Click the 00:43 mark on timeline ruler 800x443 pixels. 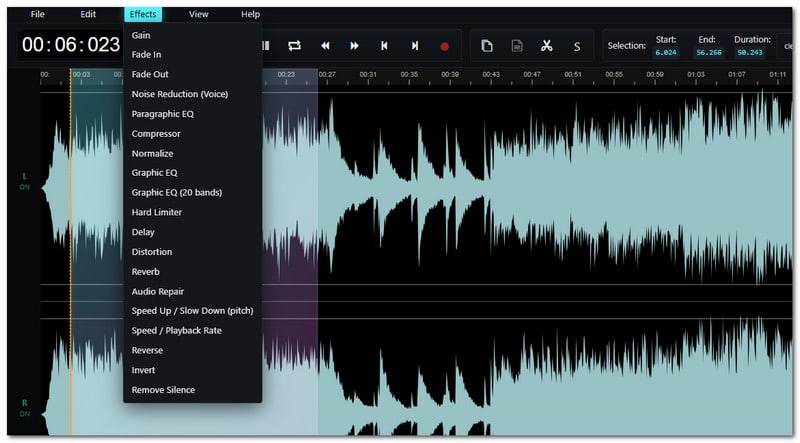491,75
